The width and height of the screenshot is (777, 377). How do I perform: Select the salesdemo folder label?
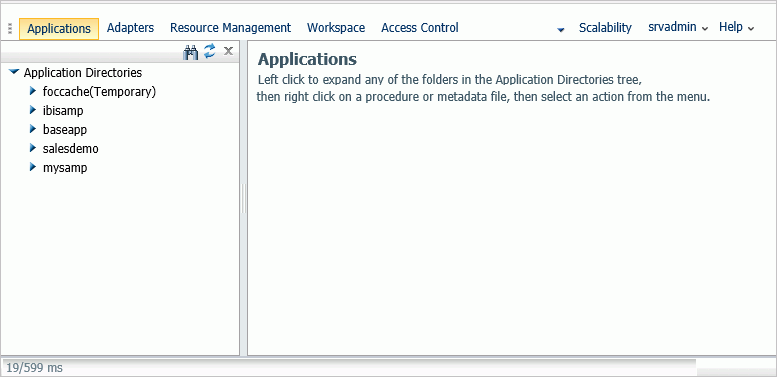pos(71,149)
